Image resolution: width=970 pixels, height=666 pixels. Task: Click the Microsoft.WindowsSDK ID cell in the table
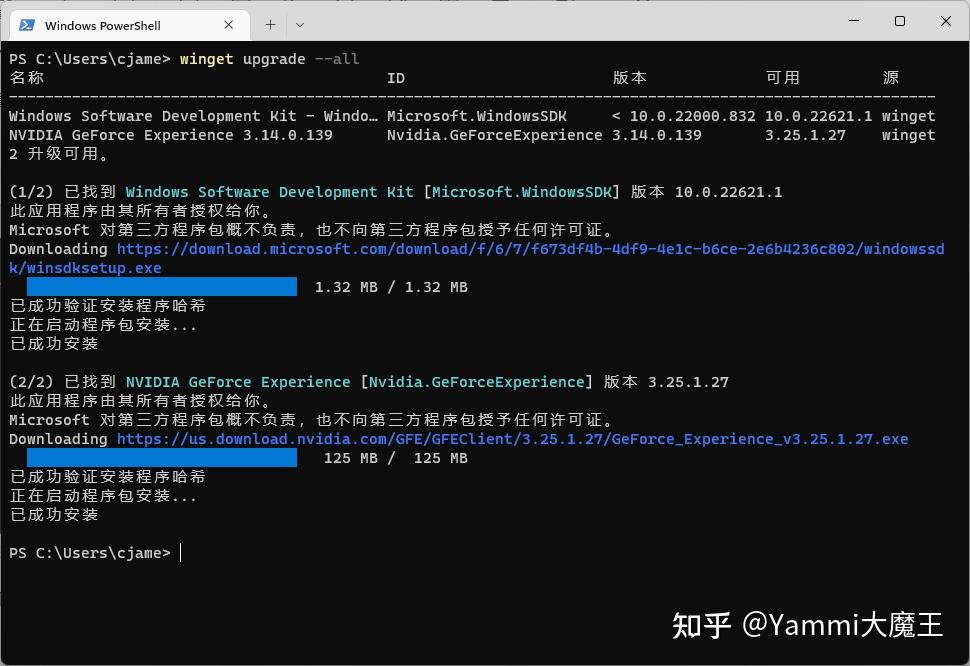[x=477, y=116]
